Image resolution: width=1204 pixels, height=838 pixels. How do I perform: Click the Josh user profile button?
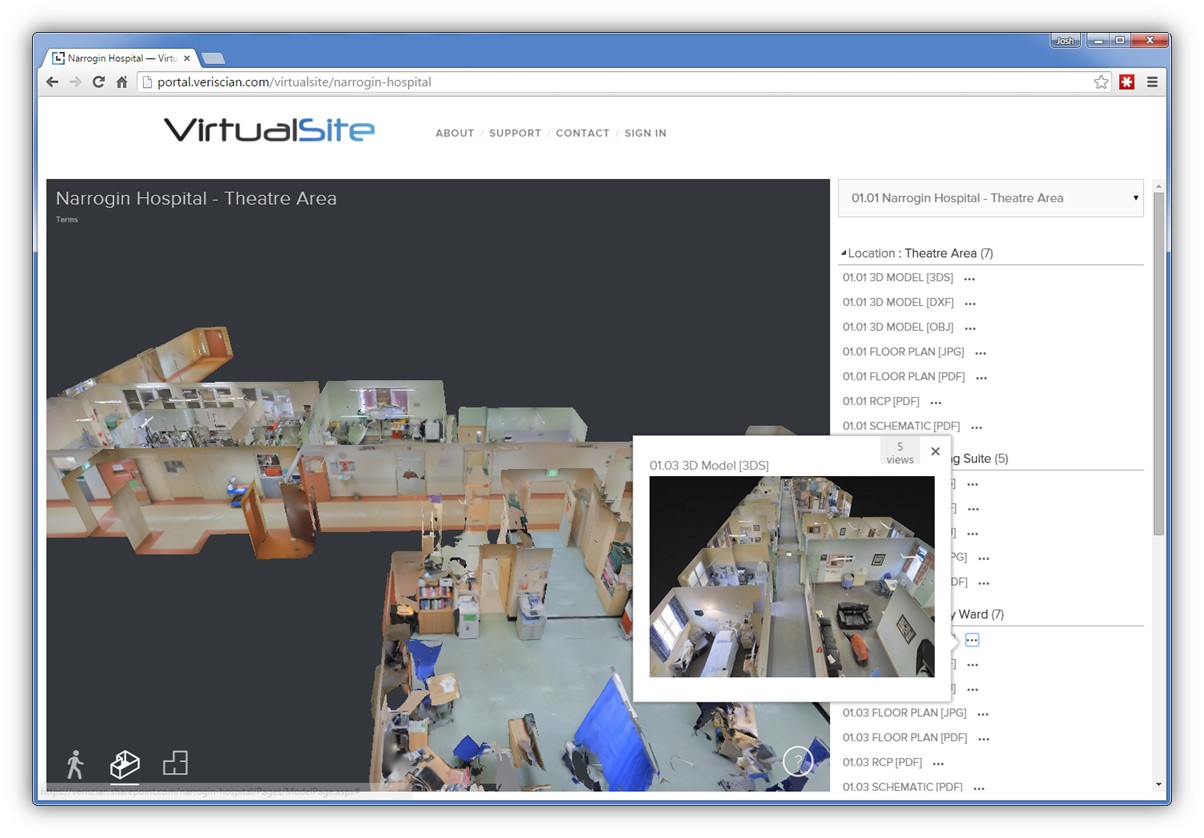point(1065,41)
